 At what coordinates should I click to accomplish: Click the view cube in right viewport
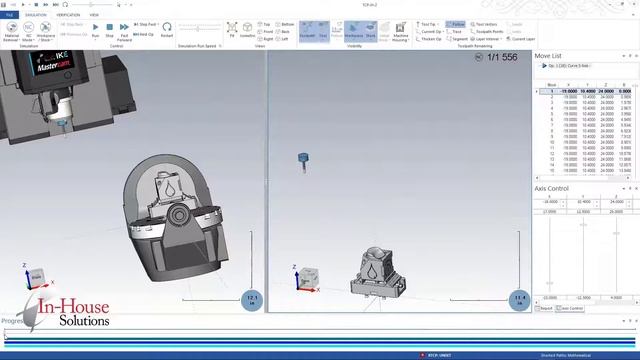coord(308,278)
